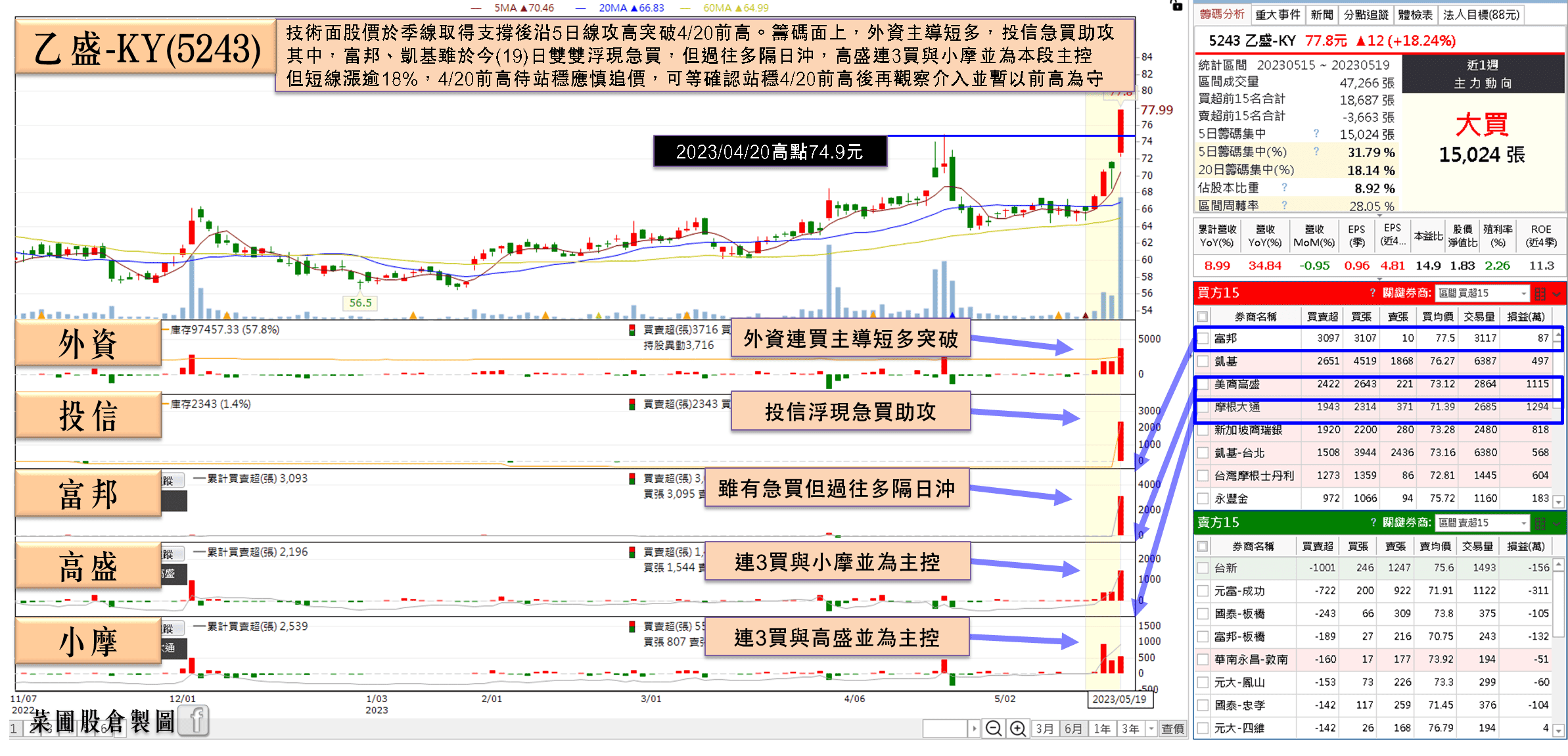Open help icon next to 5日籌碼集中(%)

[x=1316, y=151]
